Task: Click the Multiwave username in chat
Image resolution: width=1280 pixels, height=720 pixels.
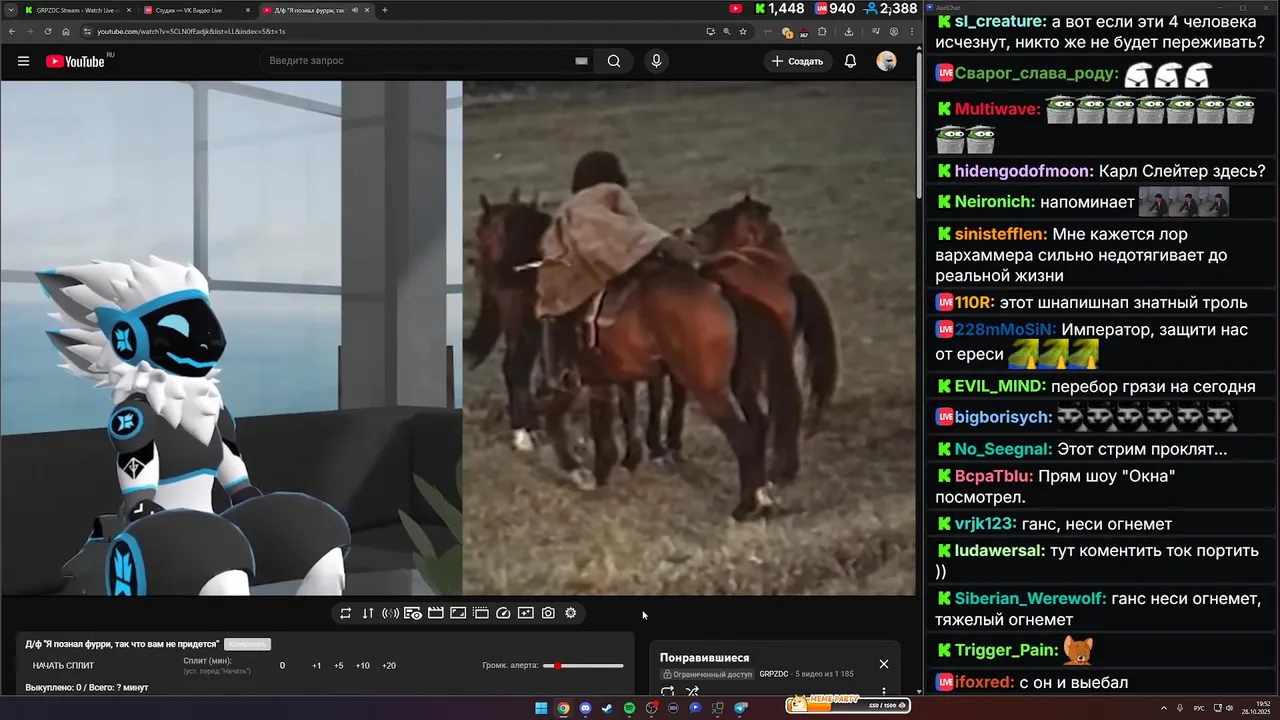Action: [997, 108]
